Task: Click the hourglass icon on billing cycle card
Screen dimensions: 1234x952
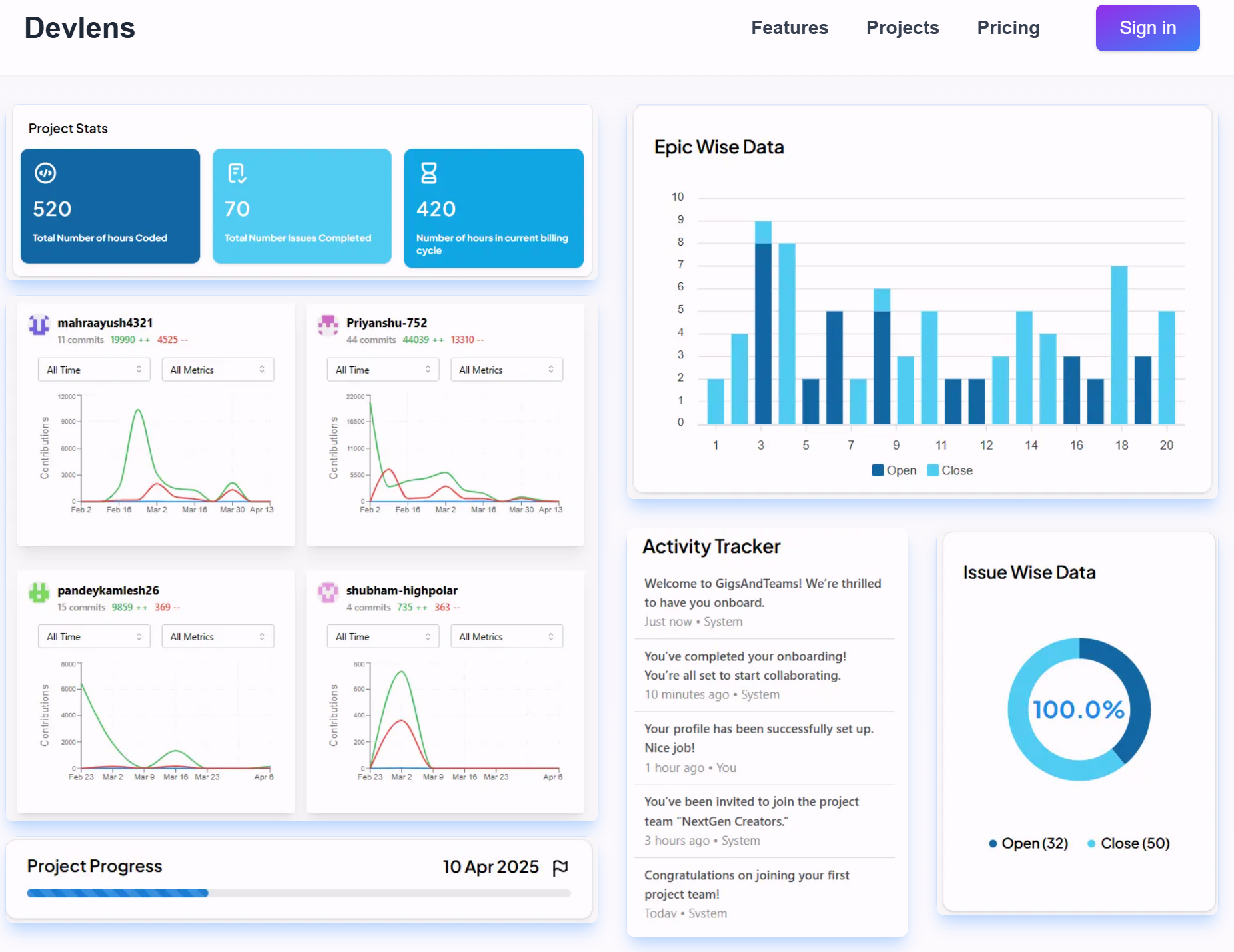Action: (x=429, y=173)
